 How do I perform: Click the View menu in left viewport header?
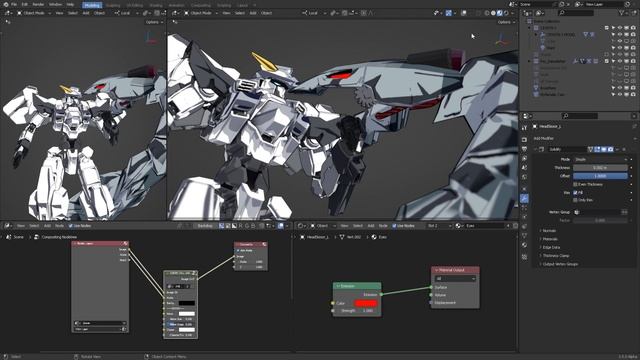[59, 13]
